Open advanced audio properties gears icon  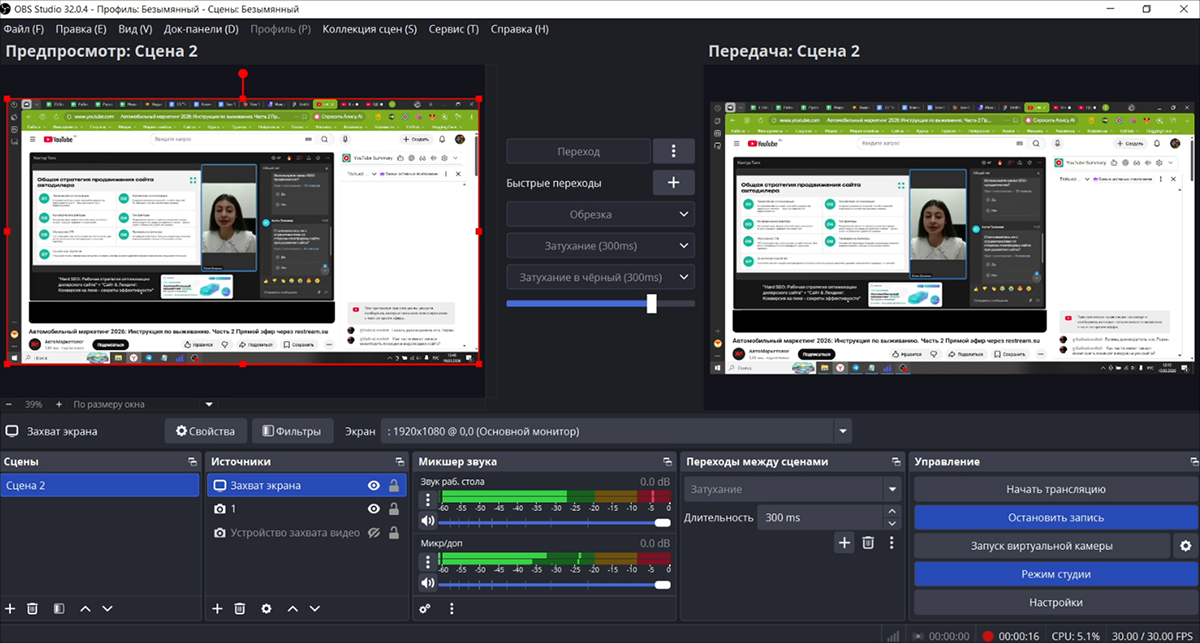(425, 608)
